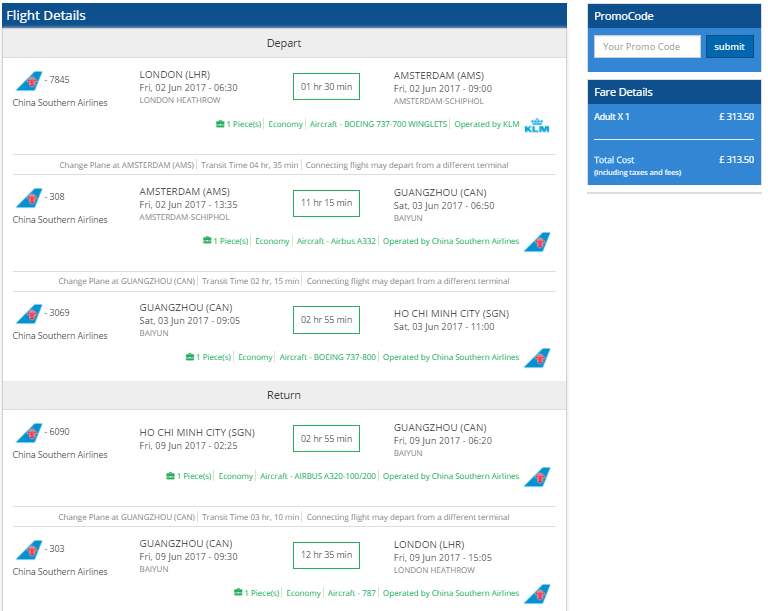Click 'AMSTERDAM (AMS)' arrival city of flight 7845
The image size is (768, 611).
(x=438, y=75)
